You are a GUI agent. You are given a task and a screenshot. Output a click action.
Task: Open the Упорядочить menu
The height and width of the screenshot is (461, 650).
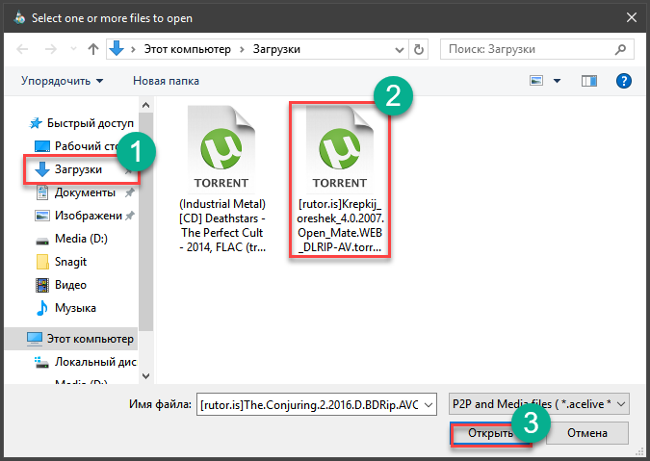point(62,80)
